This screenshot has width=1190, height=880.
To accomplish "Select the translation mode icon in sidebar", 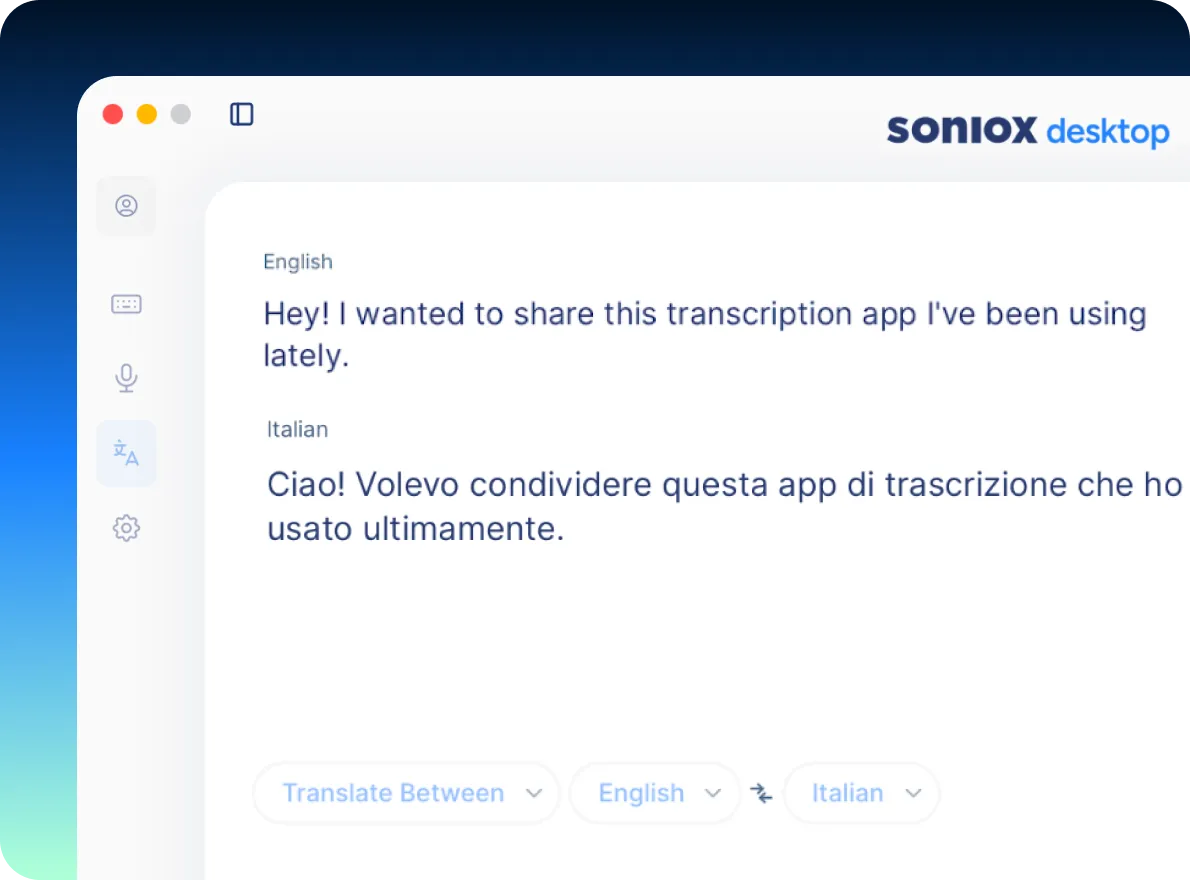I will tap(126, 453).
